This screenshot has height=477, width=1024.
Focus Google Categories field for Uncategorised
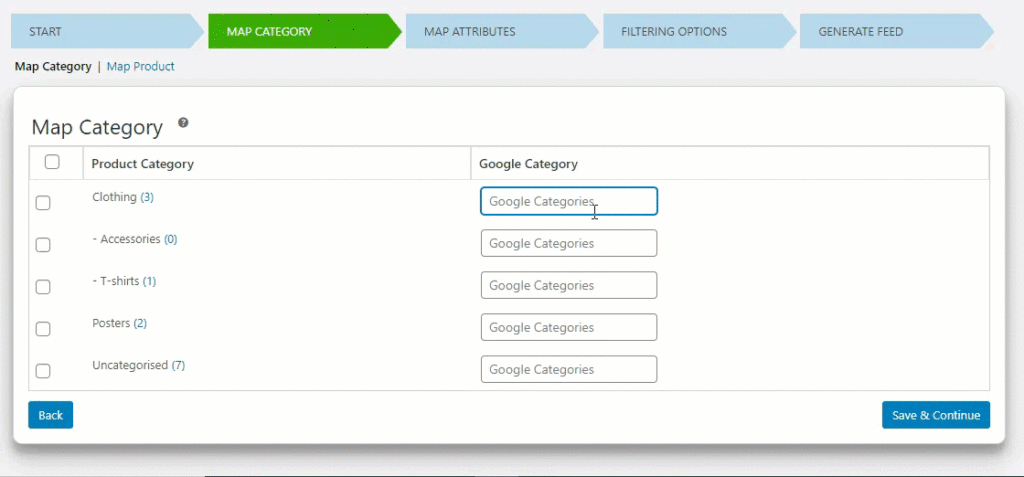(x=569, y=369)
